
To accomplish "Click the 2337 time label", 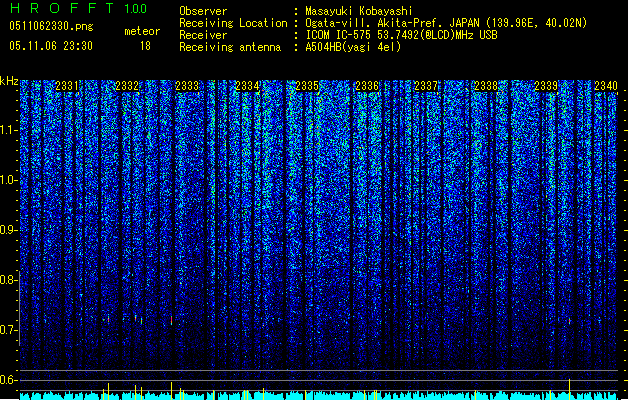I will (426, 86).
